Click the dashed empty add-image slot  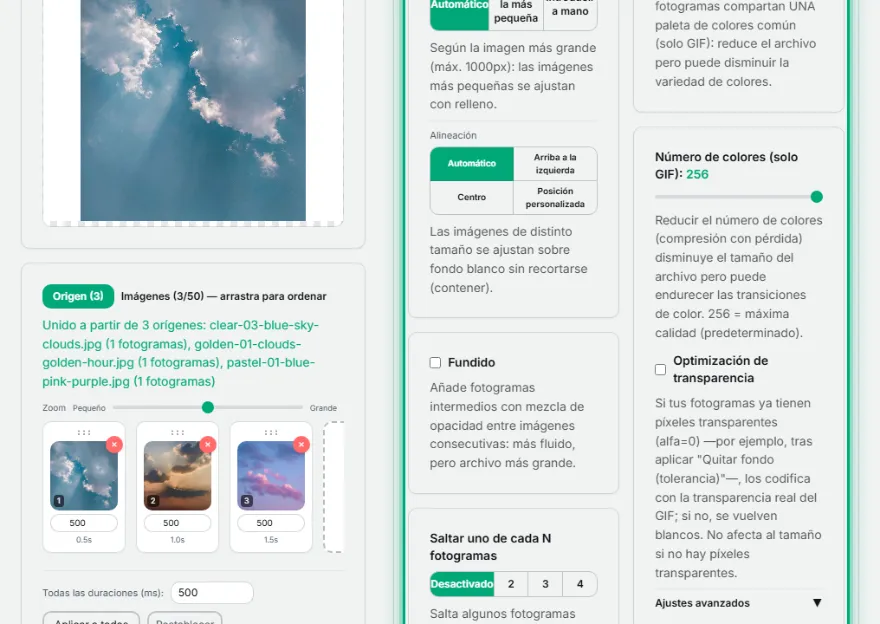click(334, 487)
